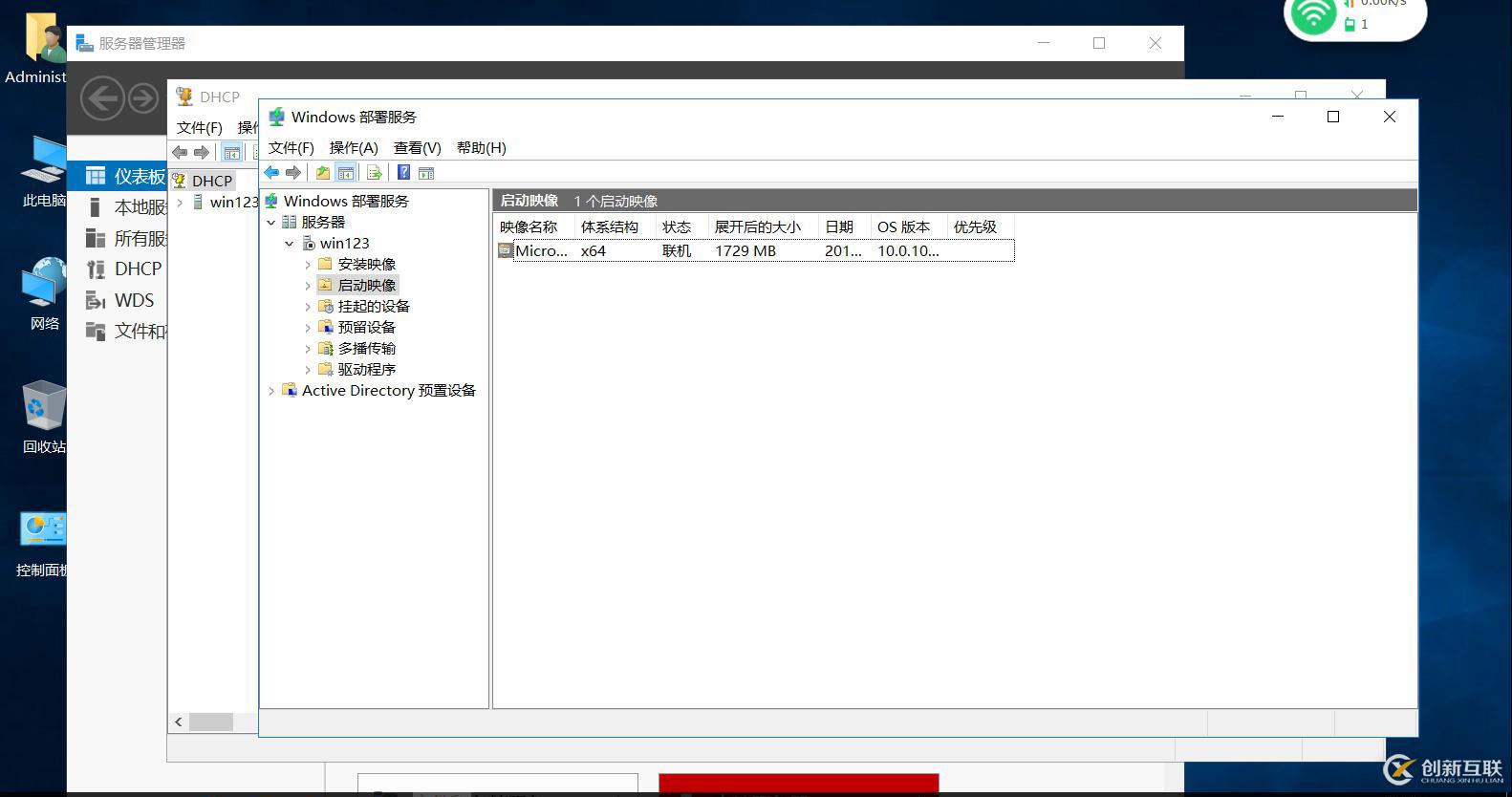Open 文件(F) menu in Windows 部署服务
Screen dimensions: 1512x797
point(292,148)
